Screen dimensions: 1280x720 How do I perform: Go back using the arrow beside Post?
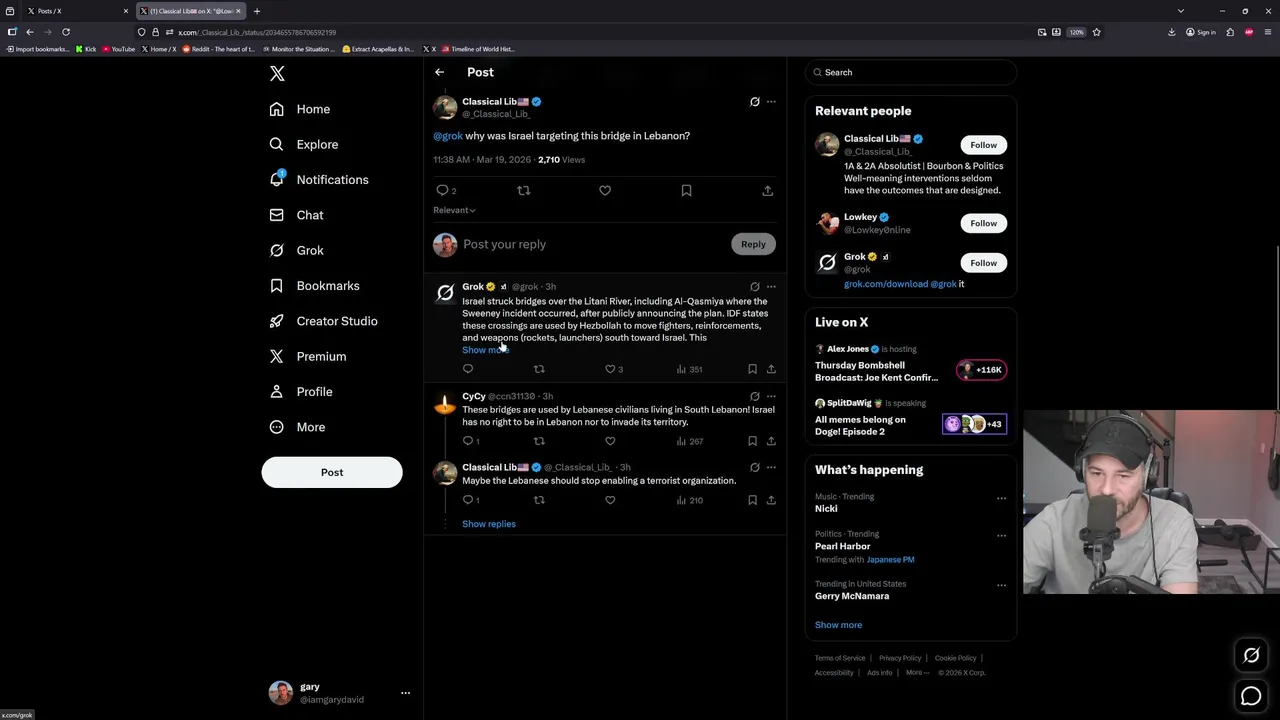coord(439,72)
